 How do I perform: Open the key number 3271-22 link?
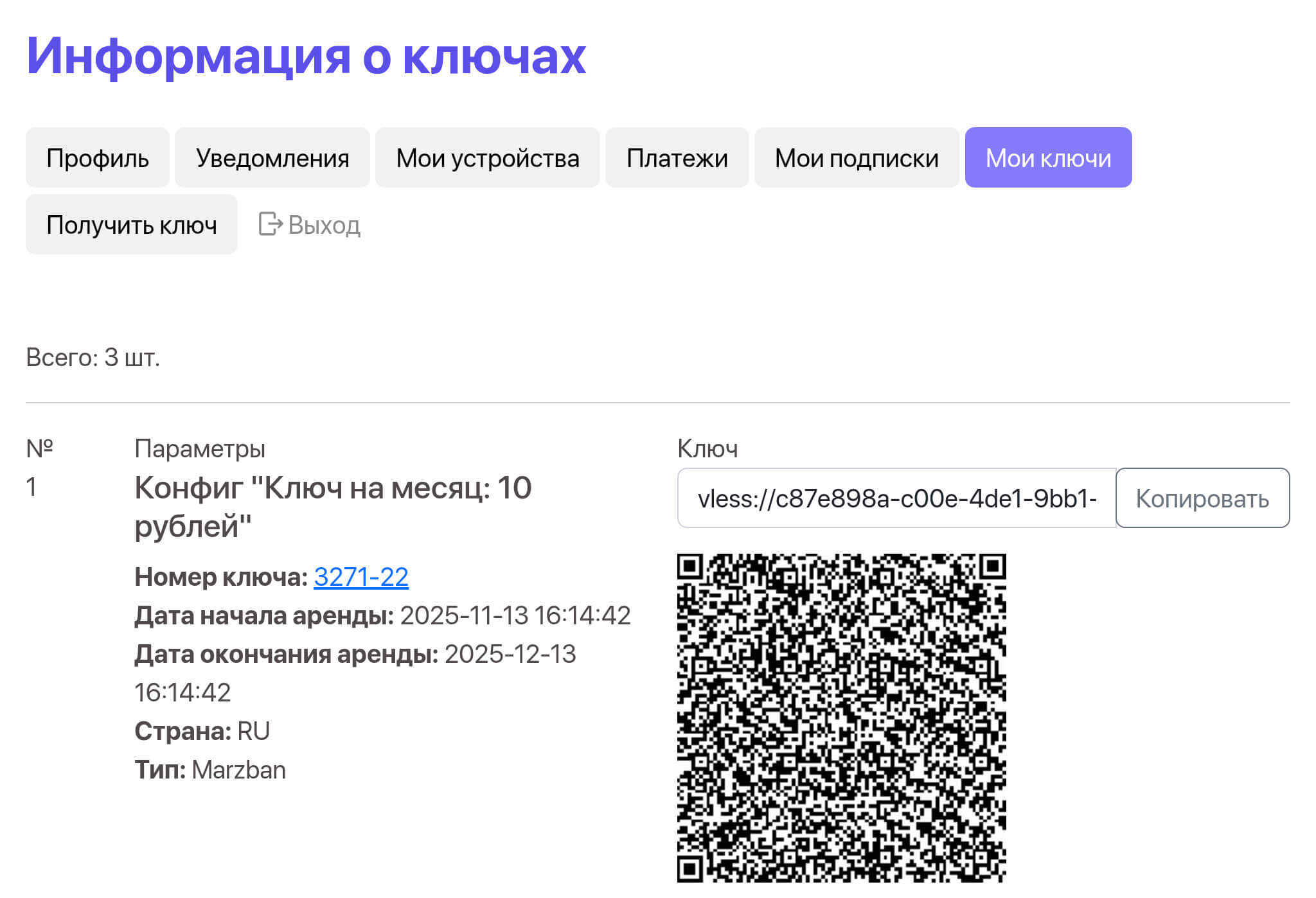(360, 577)
